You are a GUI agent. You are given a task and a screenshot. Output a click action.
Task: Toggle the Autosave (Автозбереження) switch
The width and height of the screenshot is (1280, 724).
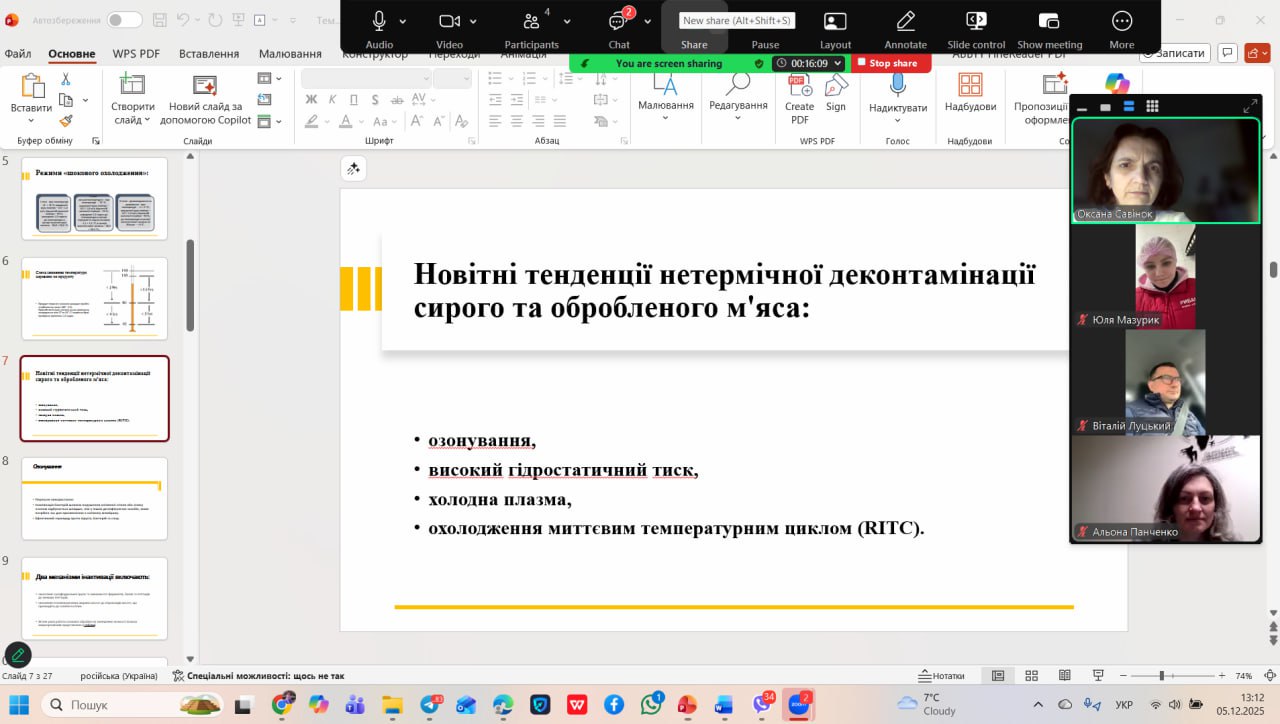[124, 20]
